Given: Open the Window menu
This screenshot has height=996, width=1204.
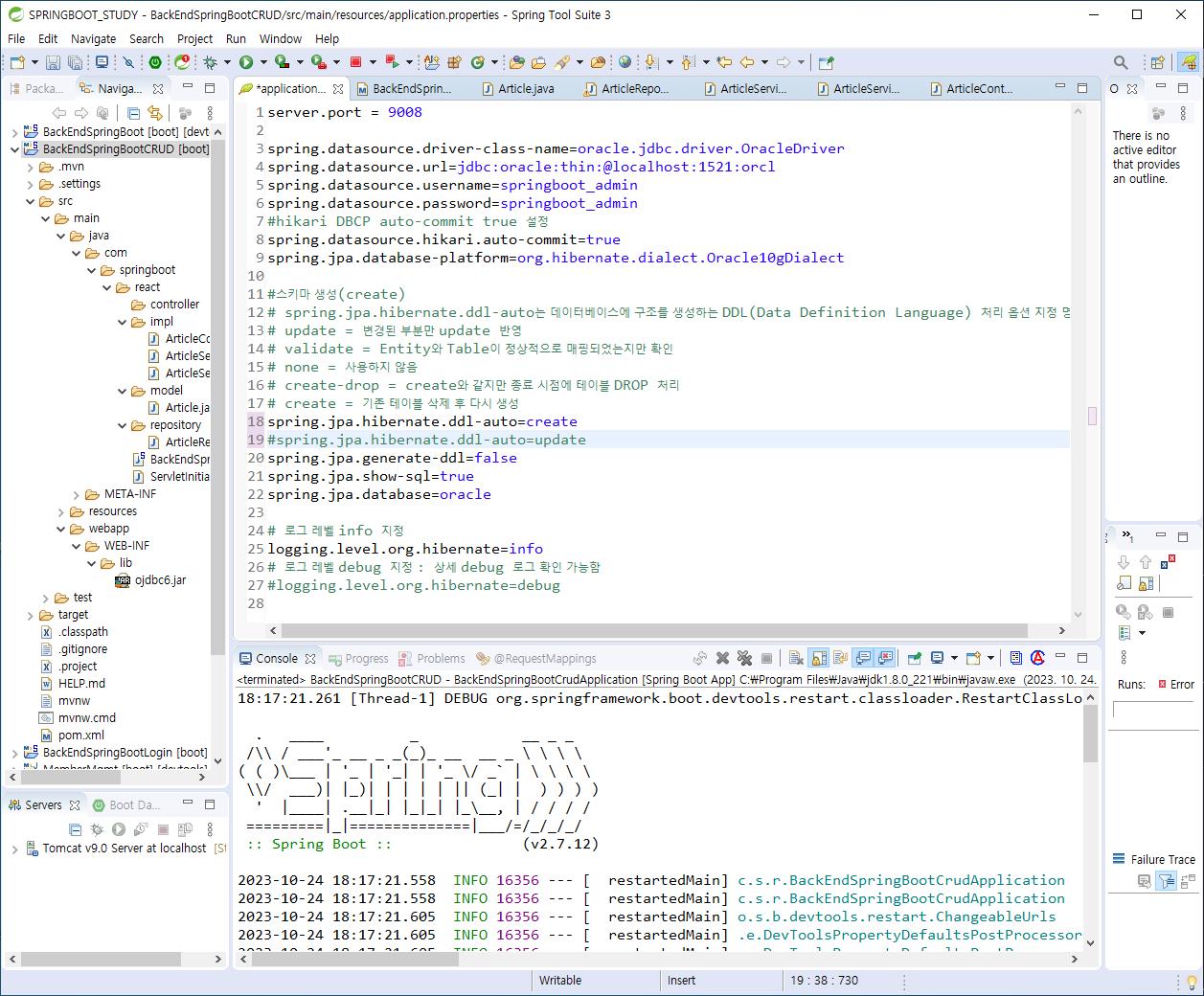Looking at the screenshot, I should click(281, 39).
